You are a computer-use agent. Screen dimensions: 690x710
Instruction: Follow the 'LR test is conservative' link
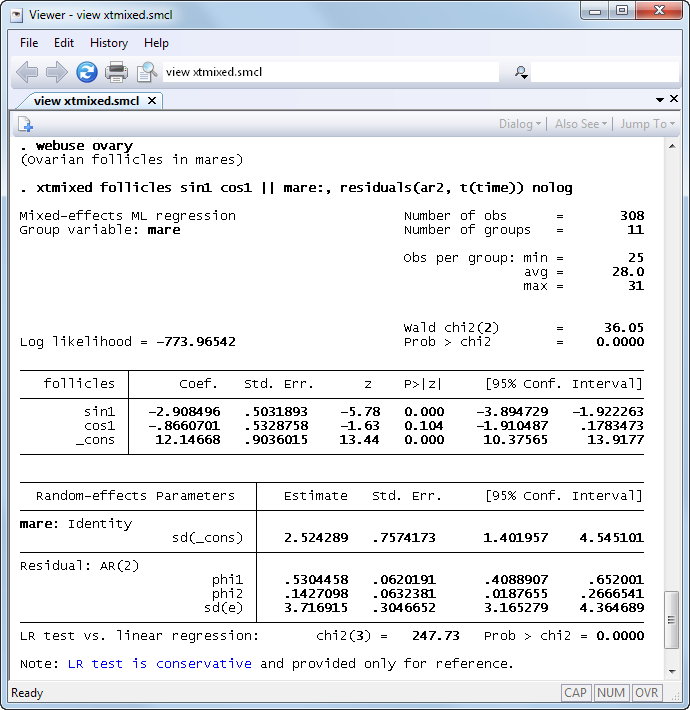[159, 663]
